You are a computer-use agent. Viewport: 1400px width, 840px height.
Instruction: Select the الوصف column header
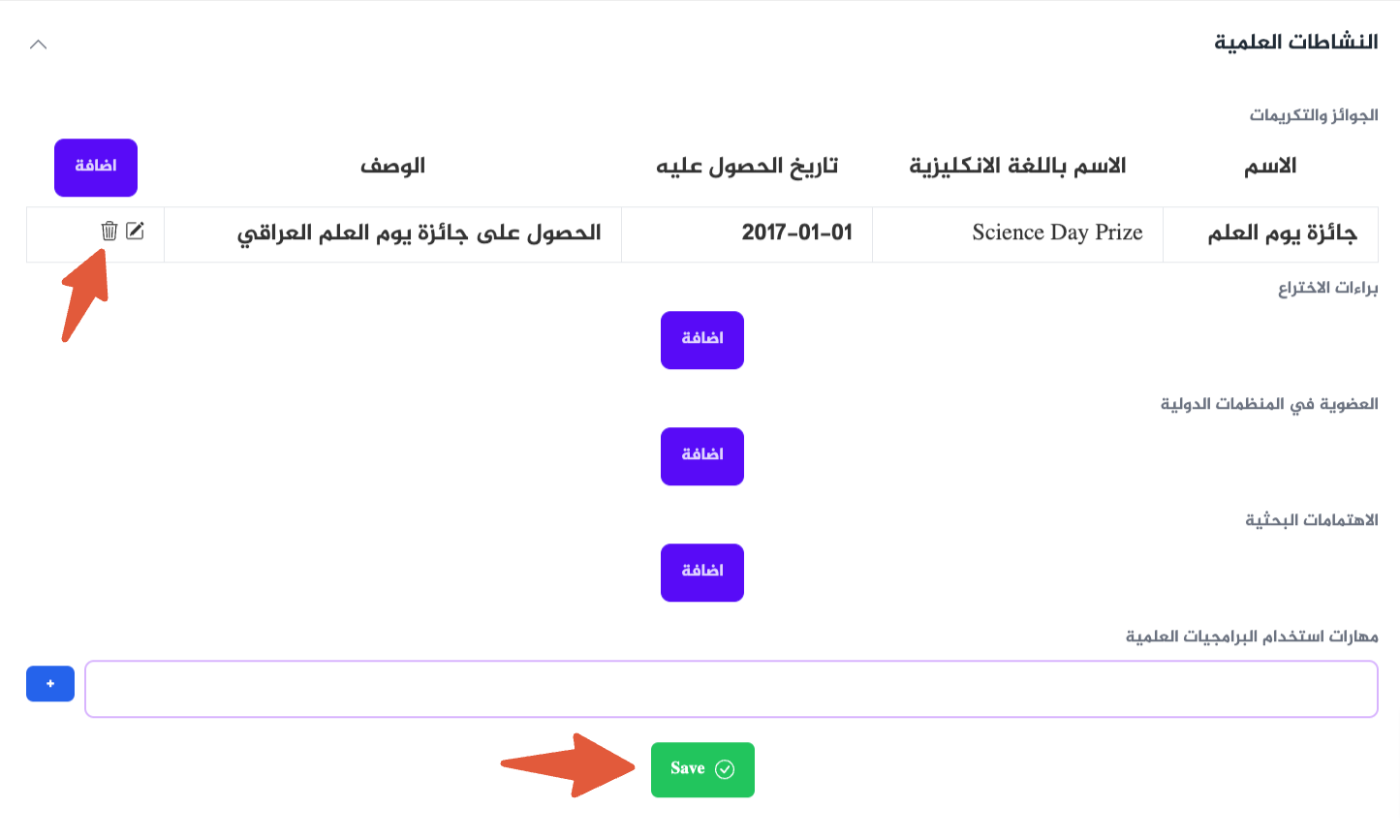pyautogui.click(x=394, y=166)
